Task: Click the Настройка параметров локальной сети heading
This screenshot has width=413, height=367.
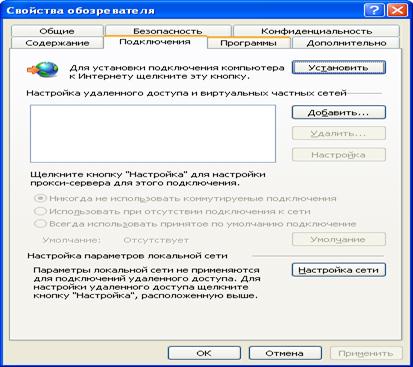Action: (127, 256)
